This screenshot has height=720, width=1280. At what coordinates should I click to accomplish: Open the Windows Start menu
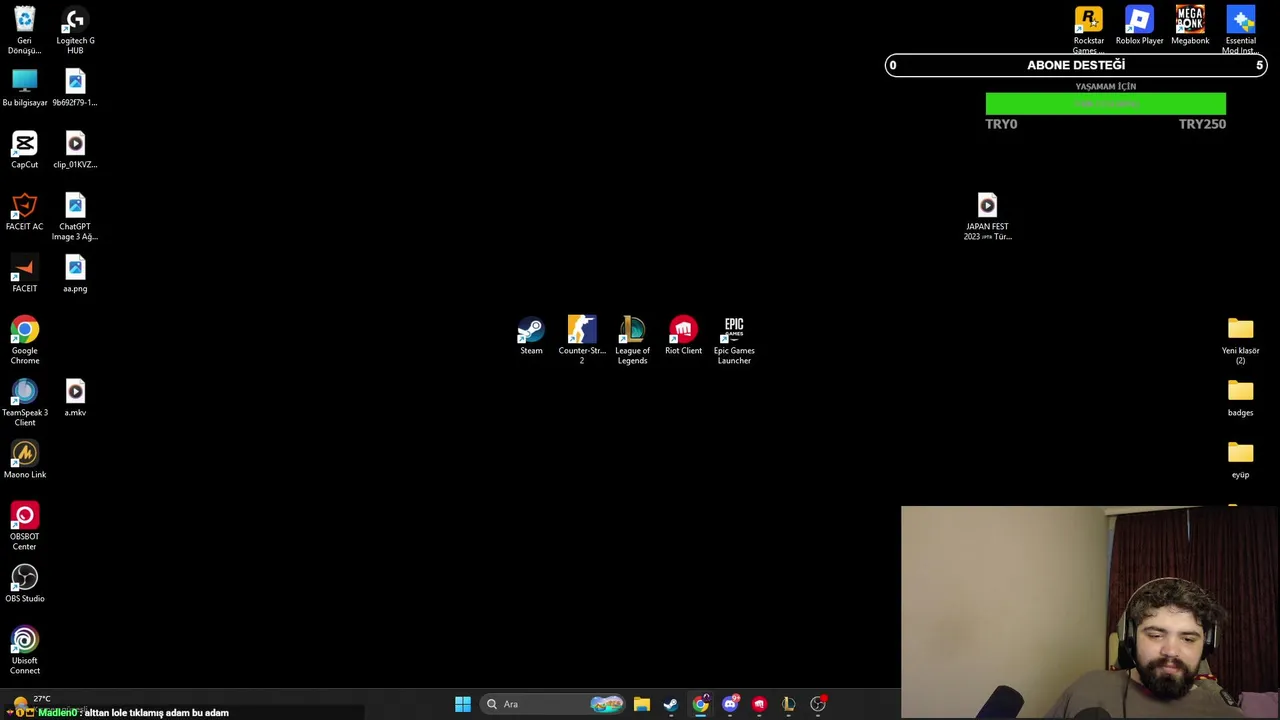tap(463, 704)
